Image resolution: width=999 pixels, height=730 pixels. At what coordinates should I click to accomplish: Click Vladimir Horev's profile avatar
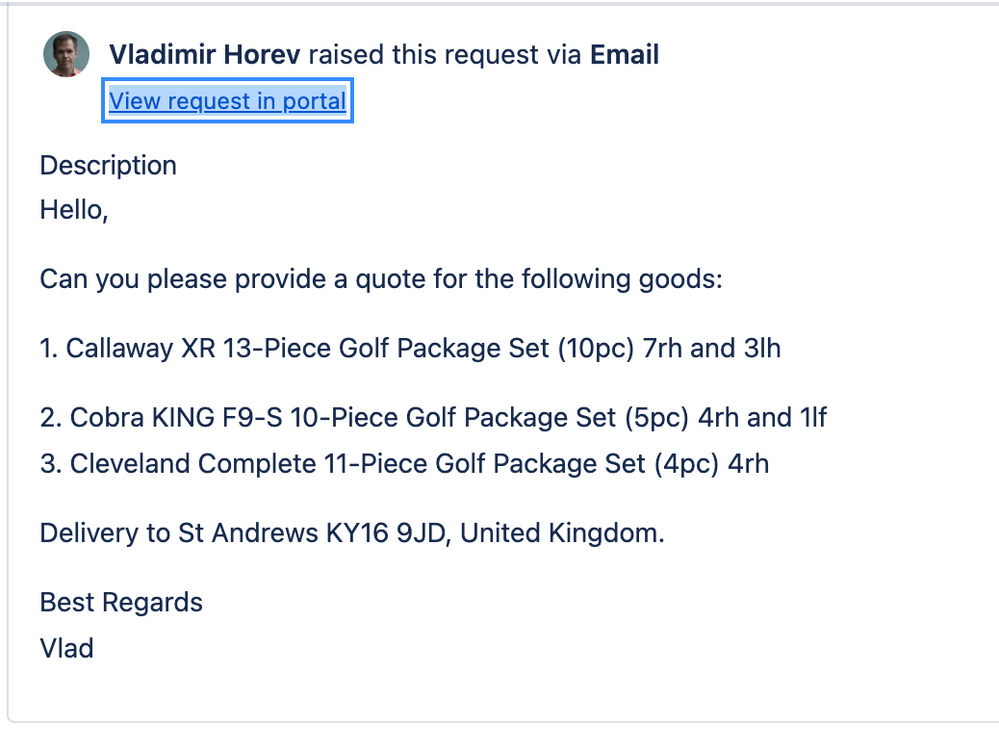(65, 54)
